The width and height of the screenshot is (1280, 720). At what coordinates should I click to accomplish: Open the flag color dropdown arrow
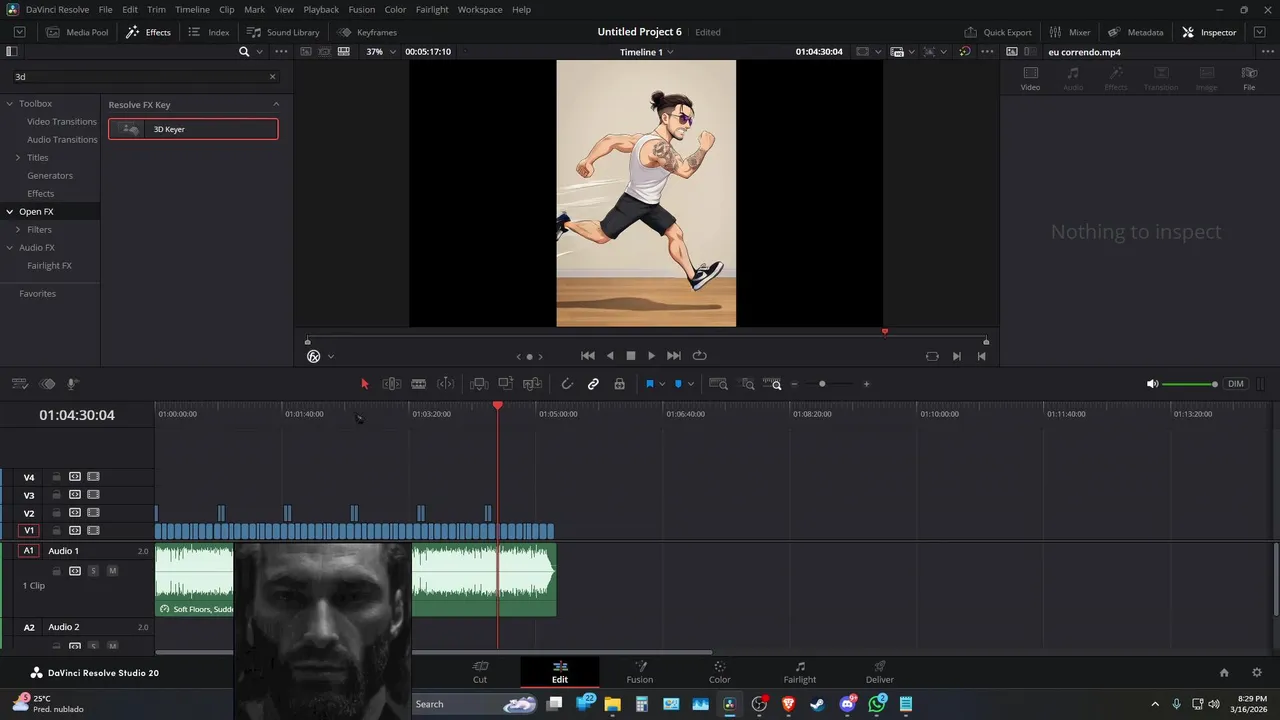662,384
